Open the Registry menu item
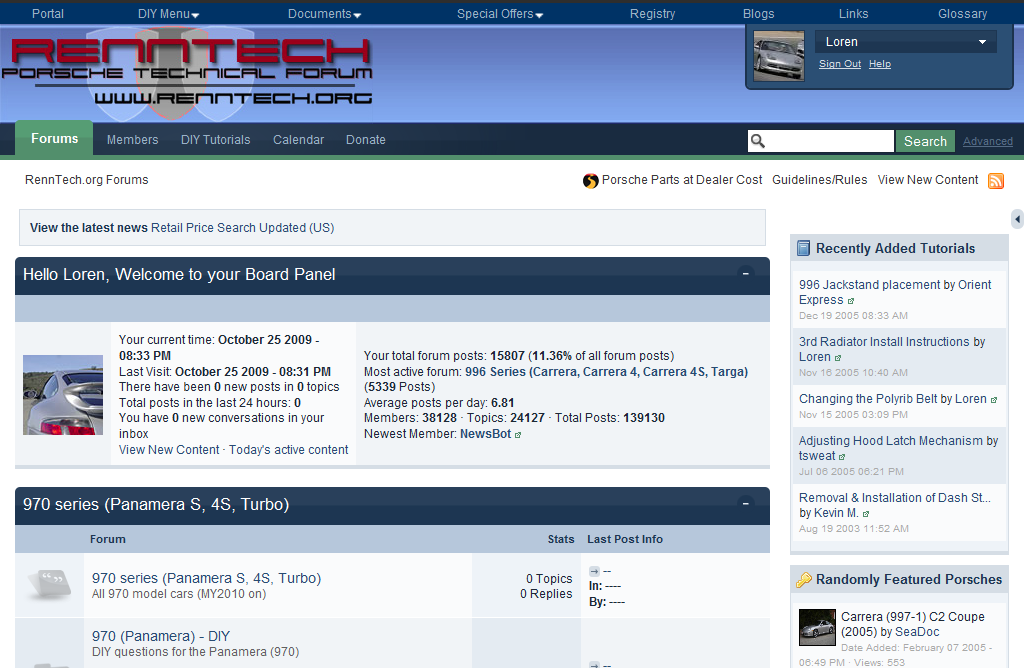The height and width of the screenshot is (668, 1024). [652, 14]
